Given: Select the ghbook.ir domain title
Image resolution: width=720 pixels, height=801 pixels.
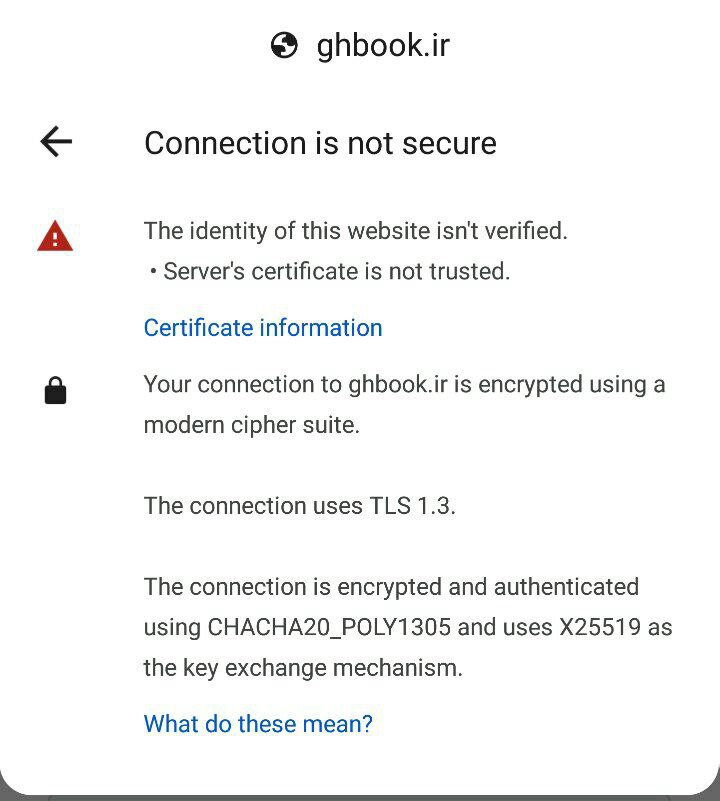Looking at the screenshot, I should coord(383,46).
